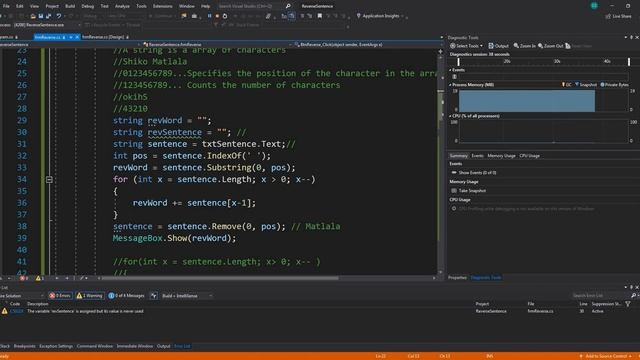Viewport: 640px width, 360px height.
Task: Open the Command Window tab
Action: point(95,347)
